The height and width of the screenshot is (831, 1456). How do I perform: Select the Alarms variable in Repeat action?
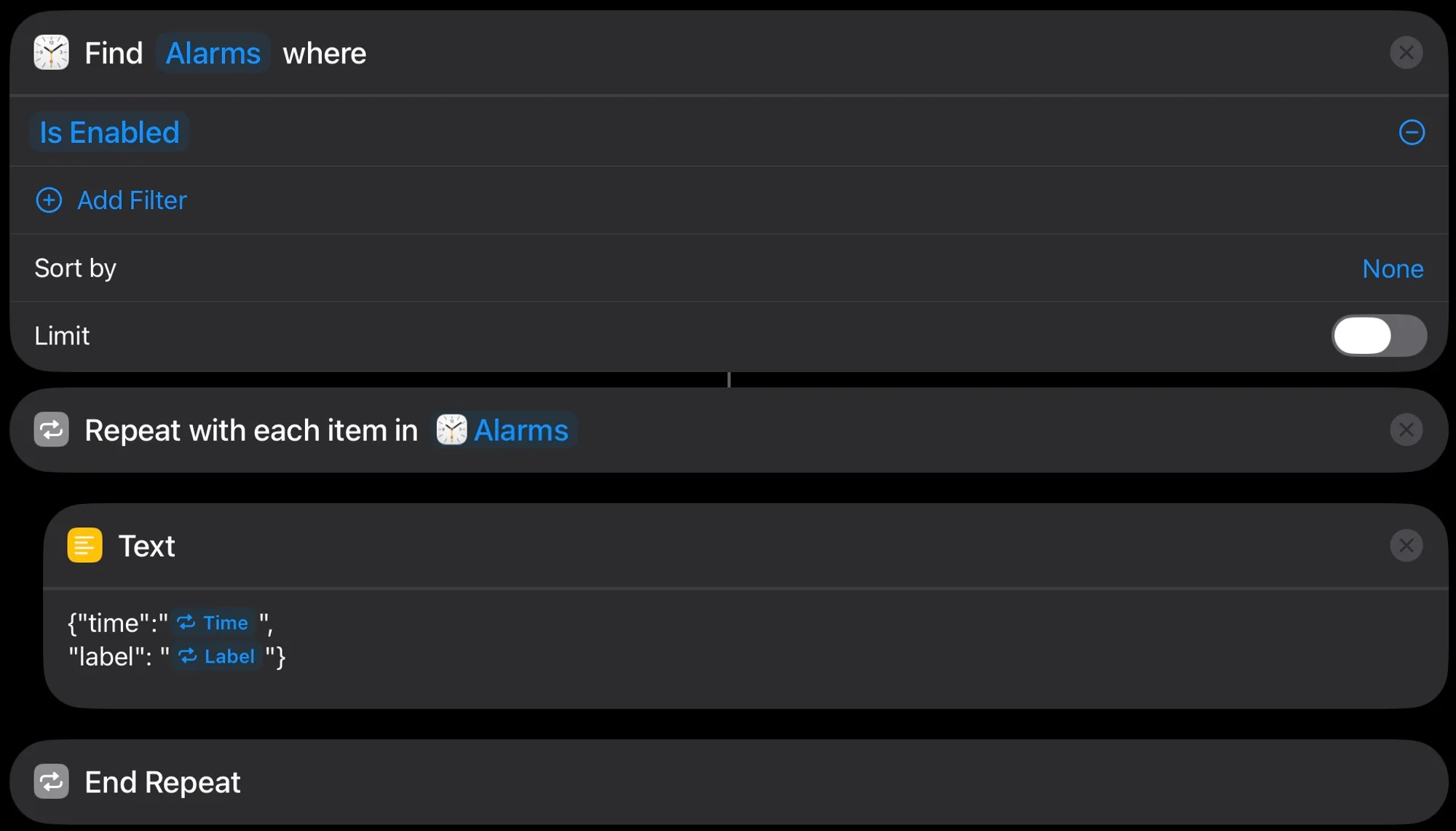[504, 430]
